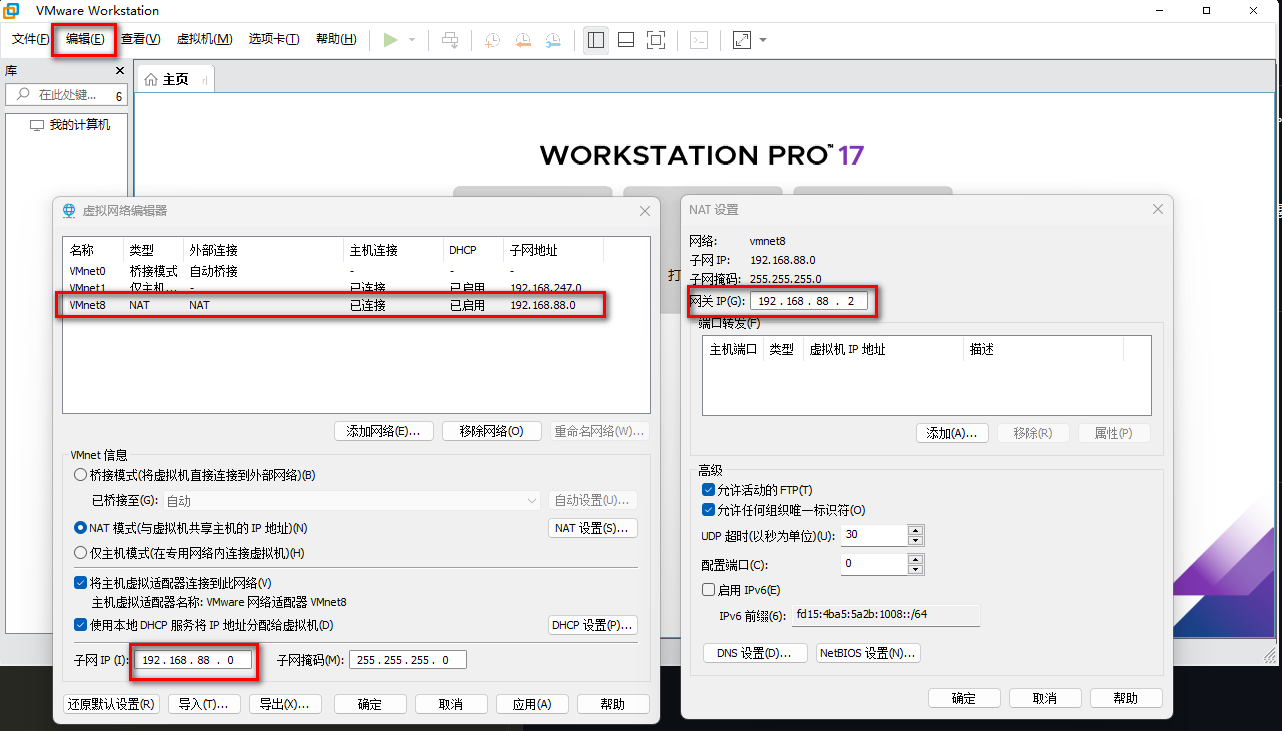The width and height of the screenshot is (1282, 731).
Task: Click the 移除网络(O) button
Action: [x=491, y=431]
